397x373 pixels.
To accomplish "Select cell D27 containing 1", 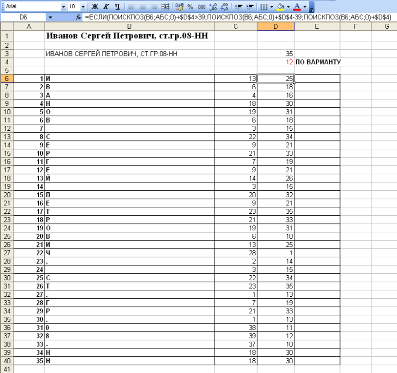I will 276,253.
